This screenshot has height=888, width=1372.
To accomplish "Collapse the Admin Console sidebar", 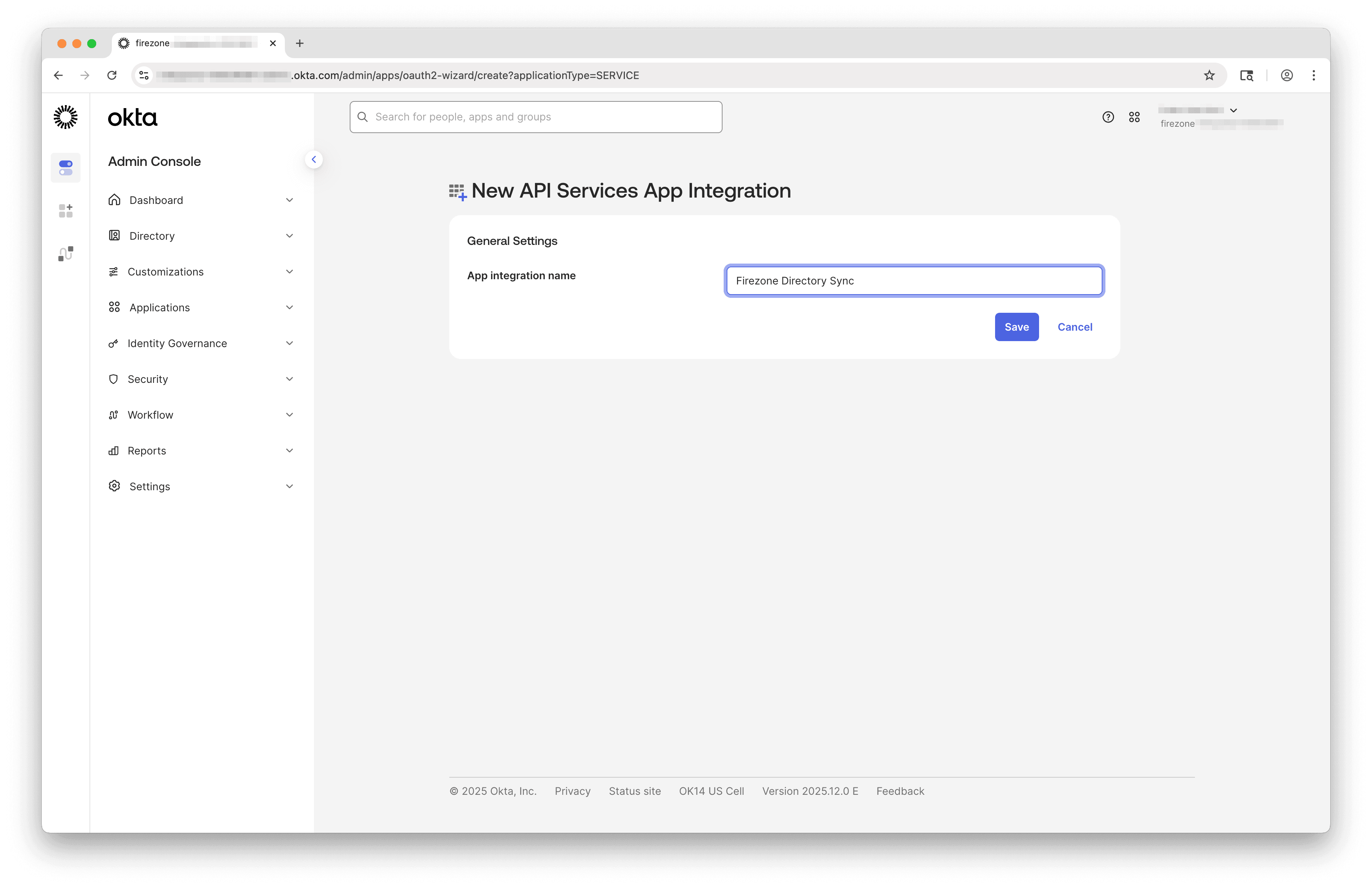I will pyautogui.click(x=314, y=159).
